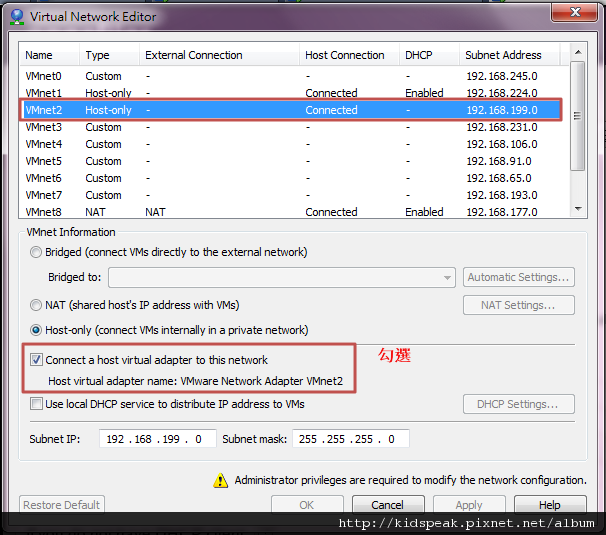Image resolution: width=606 pixels, height=535 pixels.
Task: Select the VMnet3 row
Action: click(x=292, y=127)
